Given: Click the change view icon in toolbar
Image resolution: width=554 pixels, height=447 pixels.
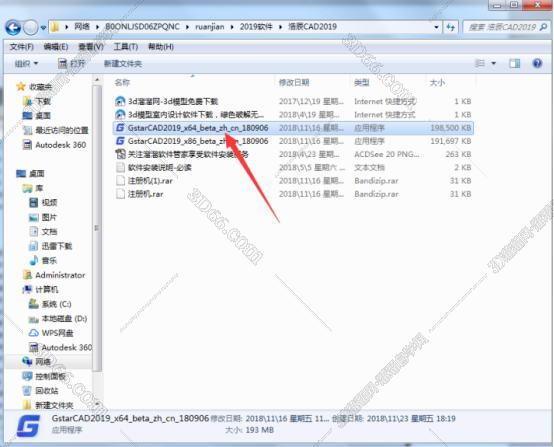Looking at the screenshot, I should (x=480, y=64).
